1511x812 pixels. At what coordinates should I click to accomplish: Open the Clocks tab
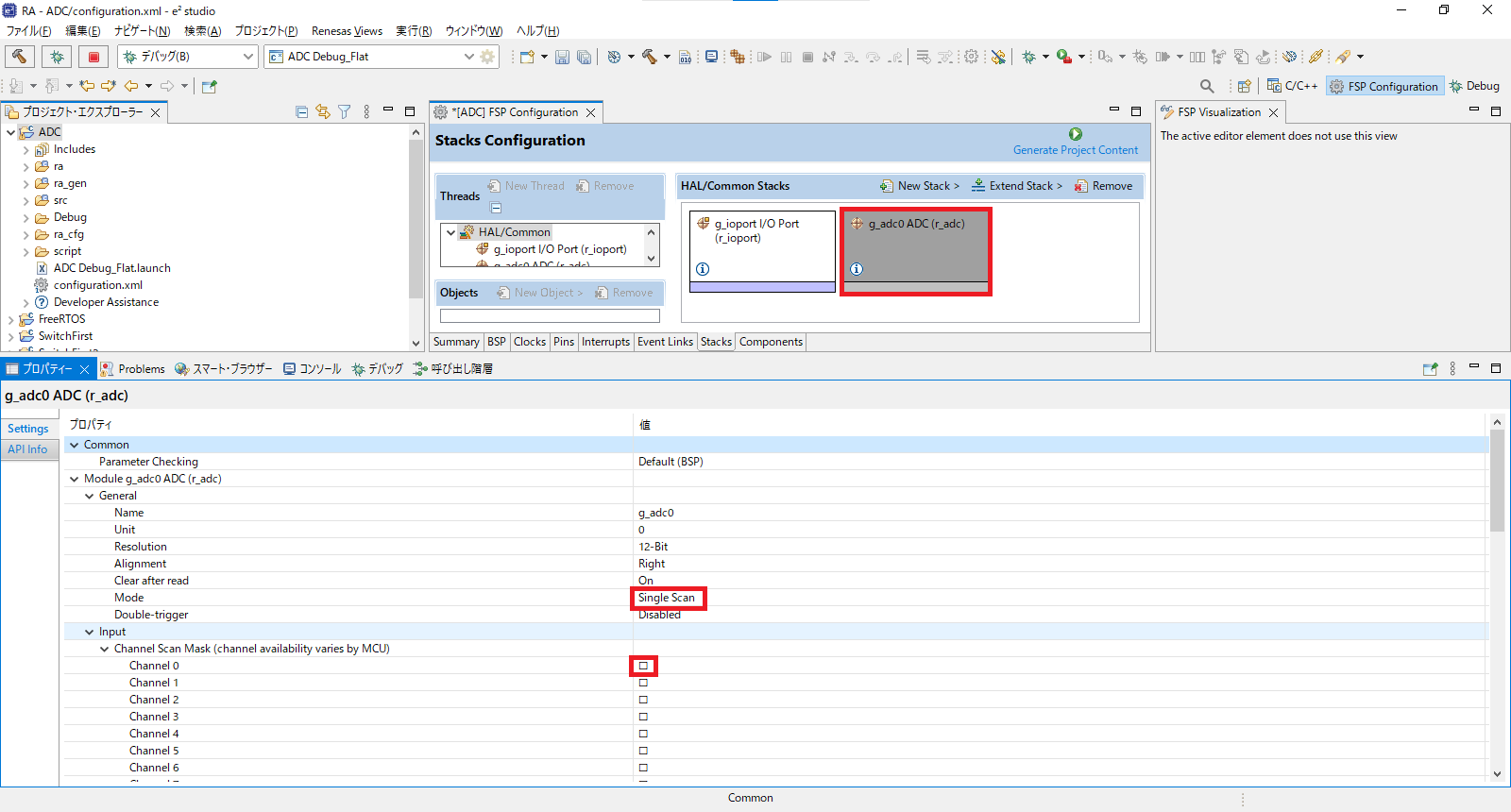pyautogui.click(x=530, y=342)
